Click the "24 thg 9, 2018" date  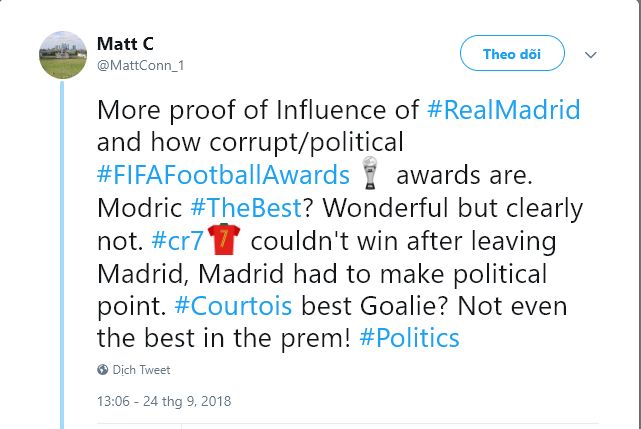[x=187, y=401]
